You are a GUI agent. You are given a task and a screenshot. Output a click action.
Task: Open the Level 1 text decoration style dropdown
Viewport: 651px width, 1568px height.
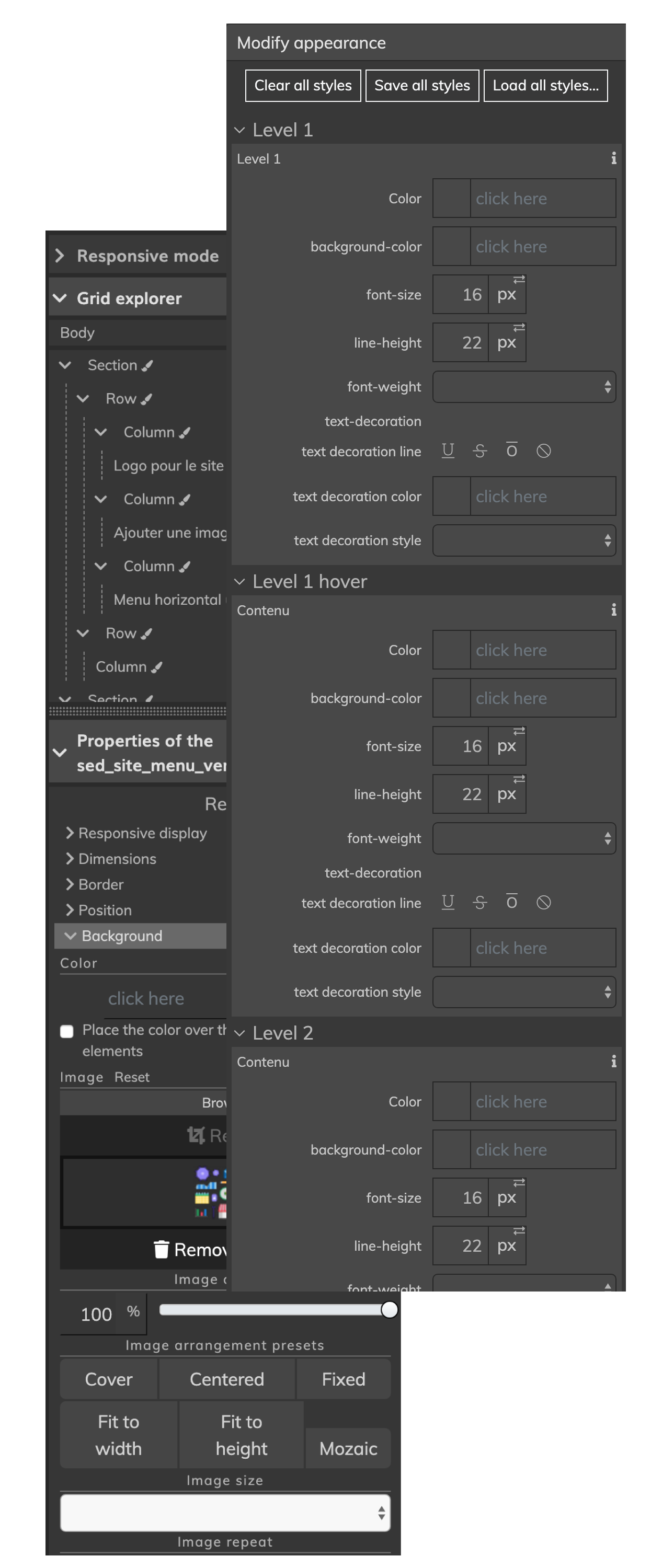point(524,540)
